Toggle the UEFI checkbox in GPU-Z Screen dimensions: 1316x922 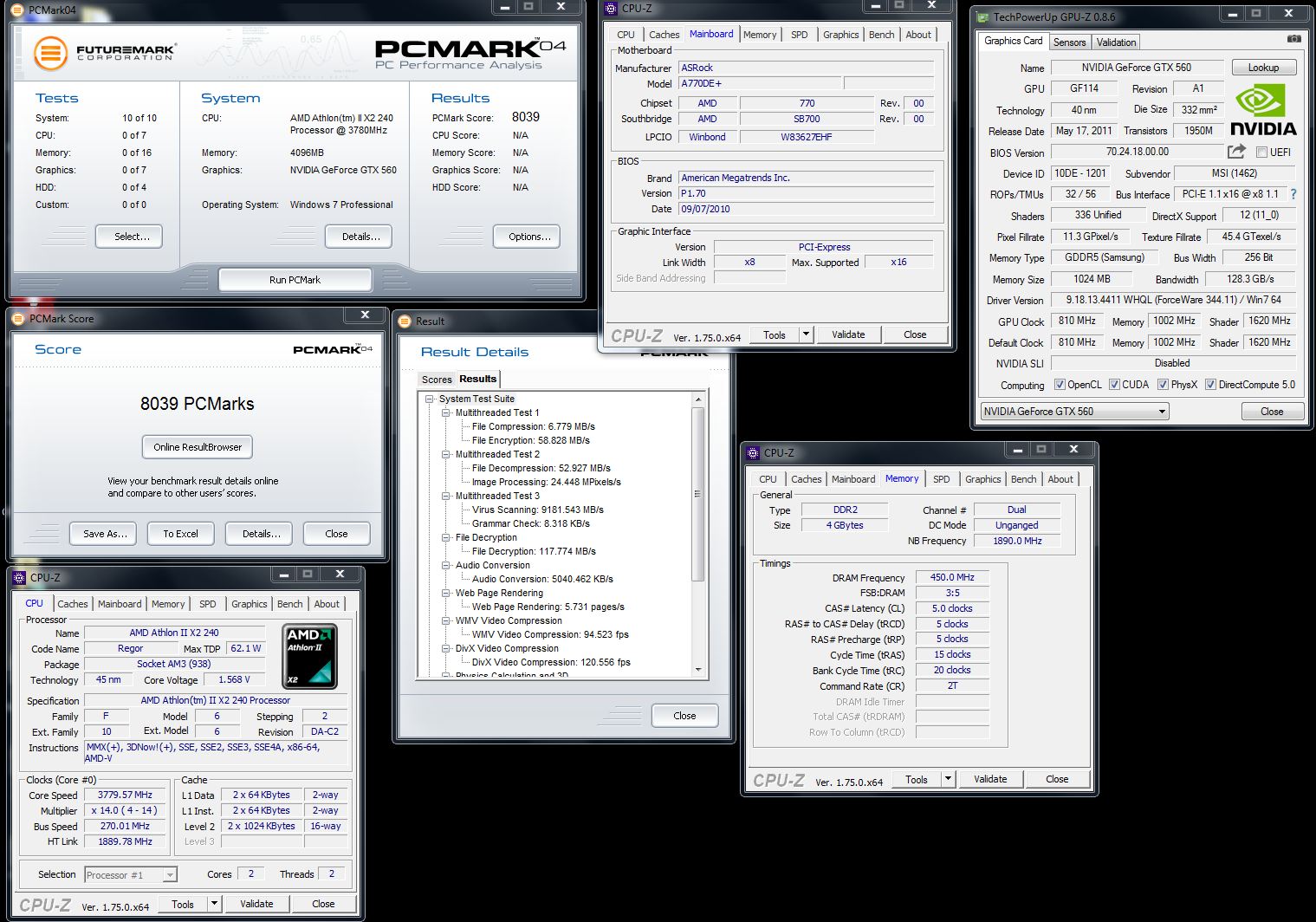[x=1261, y=153]
